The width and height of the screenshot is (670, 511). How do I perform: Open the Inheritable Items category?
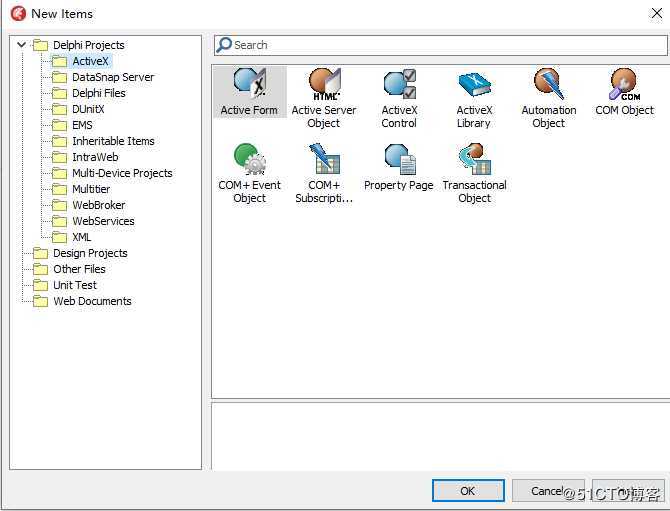(113, 141)
